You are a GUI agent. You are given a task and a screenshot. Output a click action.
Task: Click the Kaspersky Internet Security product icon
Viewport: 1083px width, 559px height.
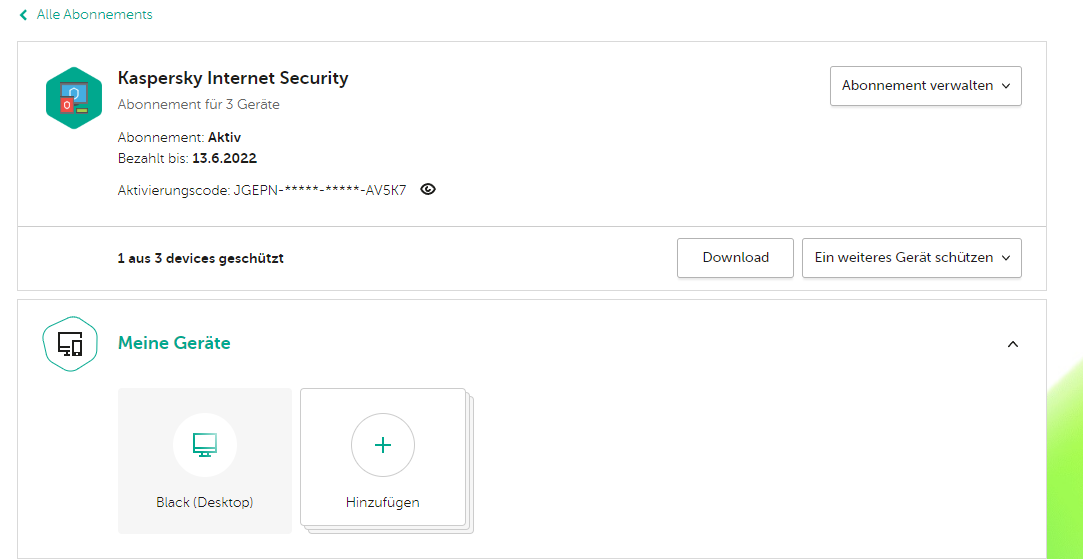click(74, 98)
